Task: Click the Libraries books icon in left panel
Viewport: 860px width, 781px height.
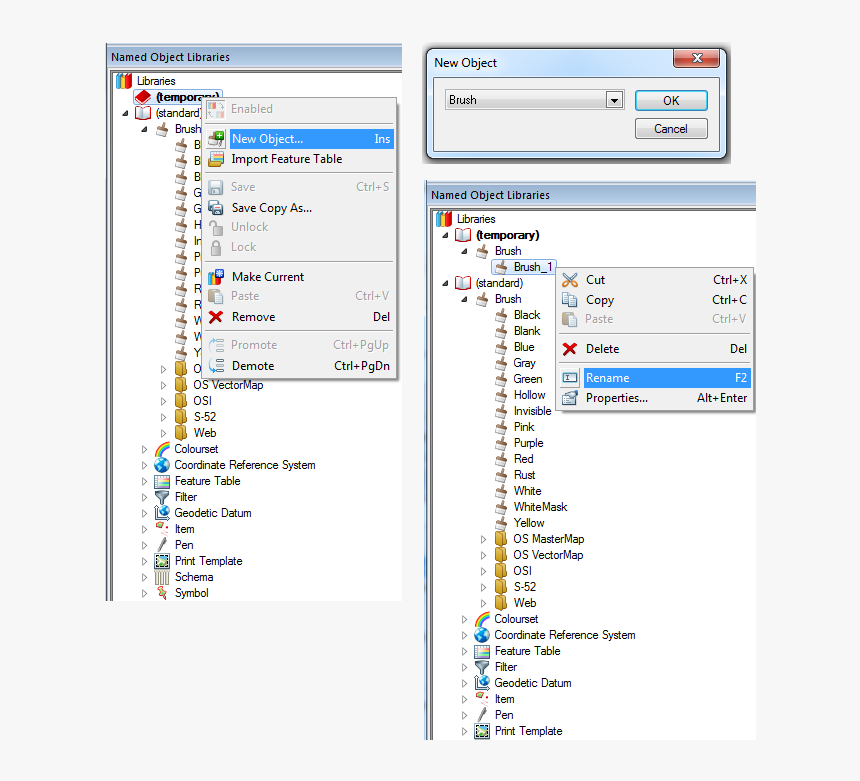Action: coord(124,81)
